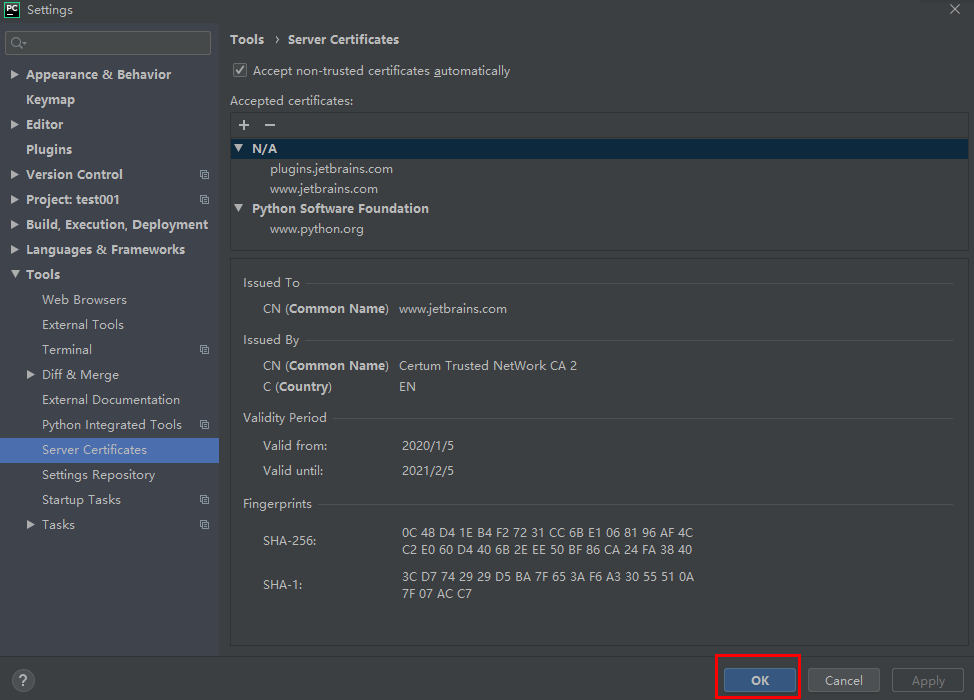974x700 pixels.
Task: Select Server Certificates in sidebar
Action: [x=109, y=450]
